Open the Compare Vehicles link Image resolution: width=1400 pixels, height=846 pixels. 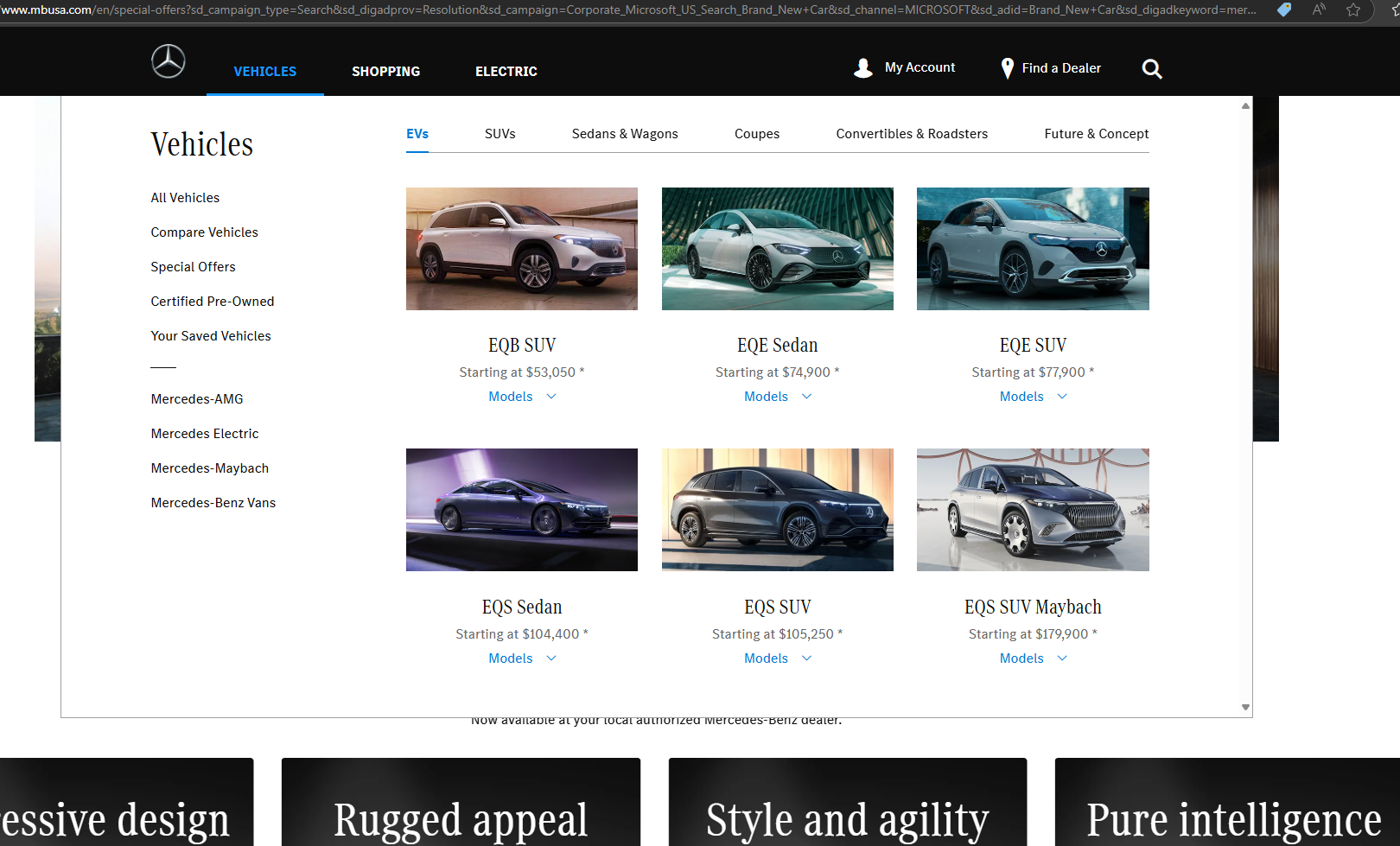(204, 232)
